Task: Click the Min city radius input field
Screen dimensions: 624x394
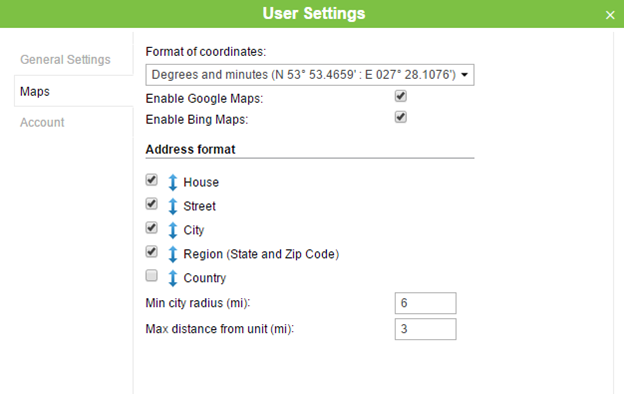Action: [425, 303]
